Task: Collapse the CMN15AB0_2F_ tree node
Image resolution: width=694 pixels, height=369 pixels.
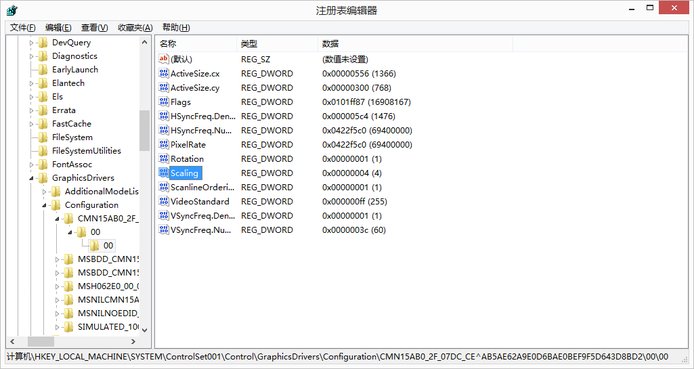Action: tap(57, 219)
